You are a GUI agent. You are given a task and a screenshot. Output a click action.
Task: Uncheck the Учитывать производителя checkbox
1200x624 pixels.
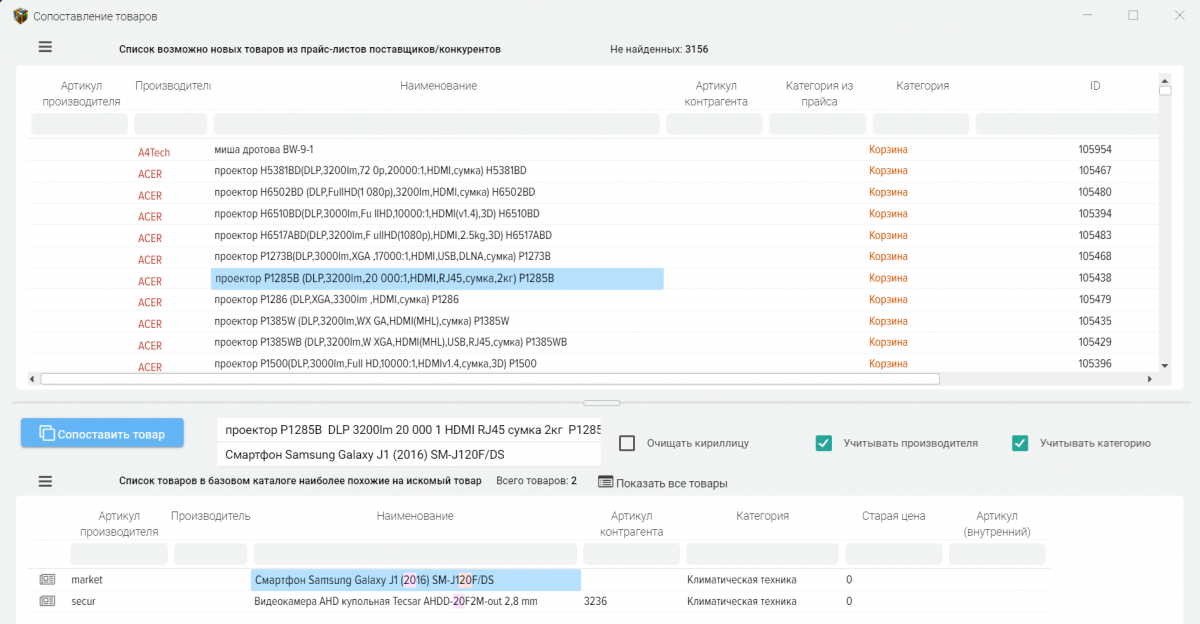824,443
